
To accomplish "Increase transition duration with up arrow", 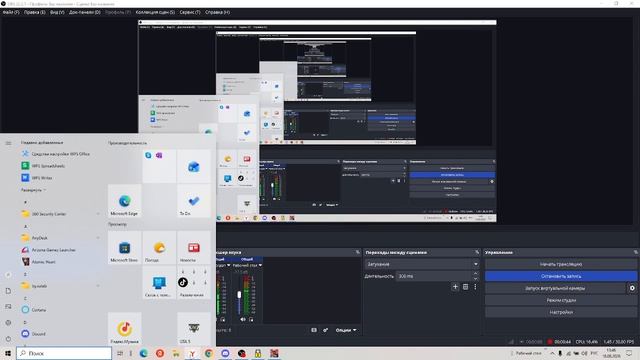I will coord(476,274).
